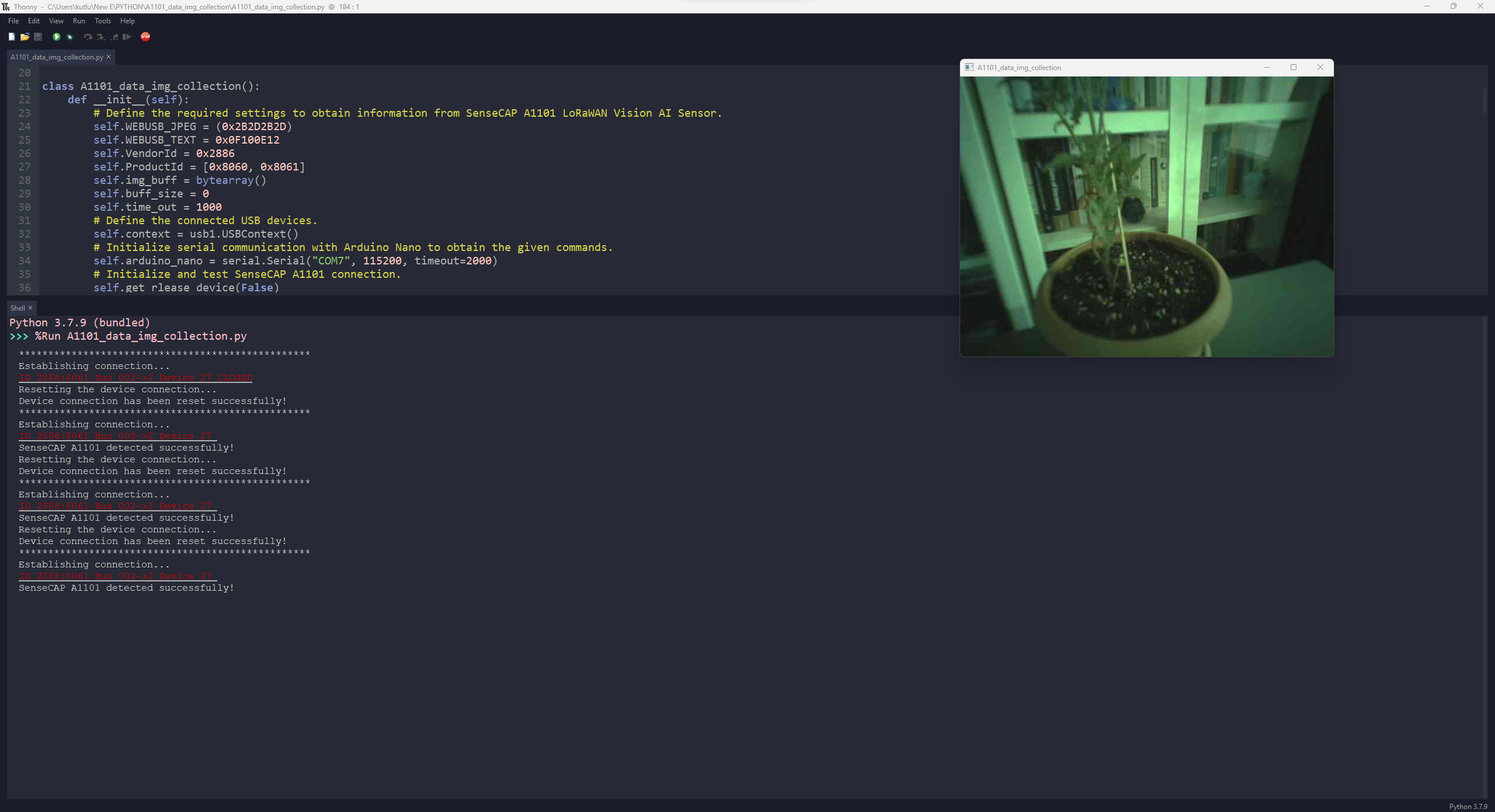Open the Tools menu

point(102,21)
